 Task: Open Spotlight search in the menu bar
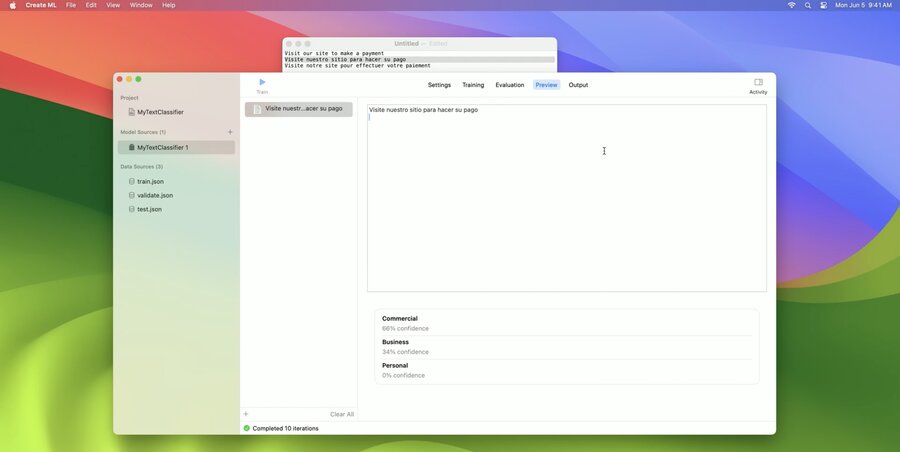[x=808, y=5]
